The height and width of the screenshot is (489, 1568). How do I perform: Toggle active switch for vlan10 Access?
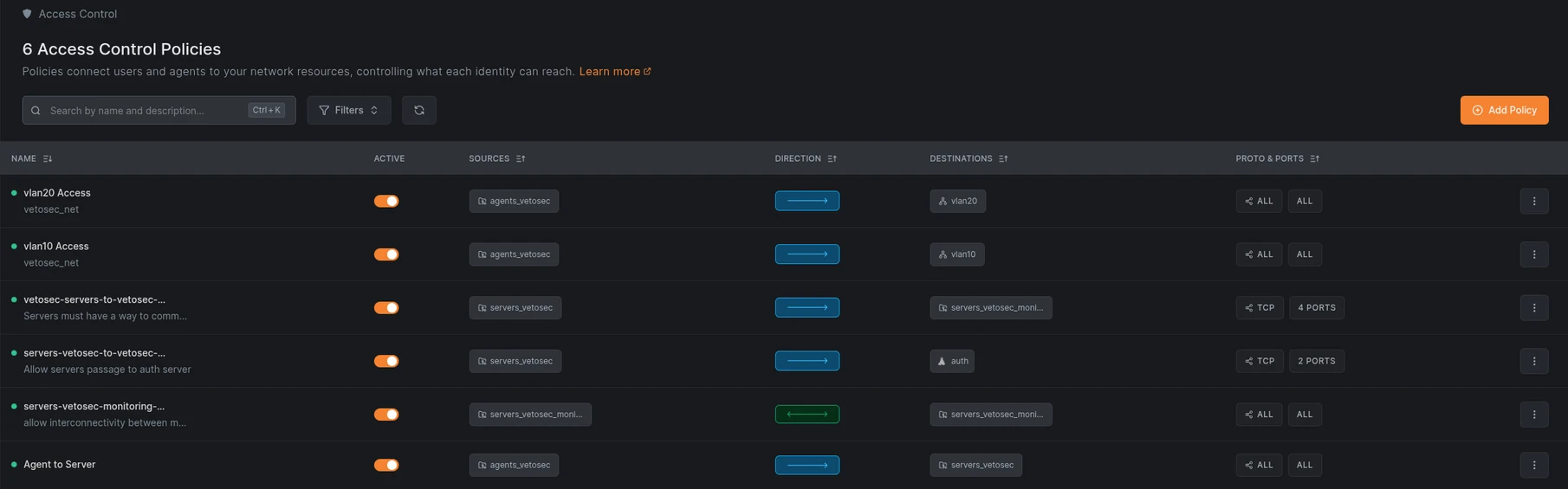point(386,254)
